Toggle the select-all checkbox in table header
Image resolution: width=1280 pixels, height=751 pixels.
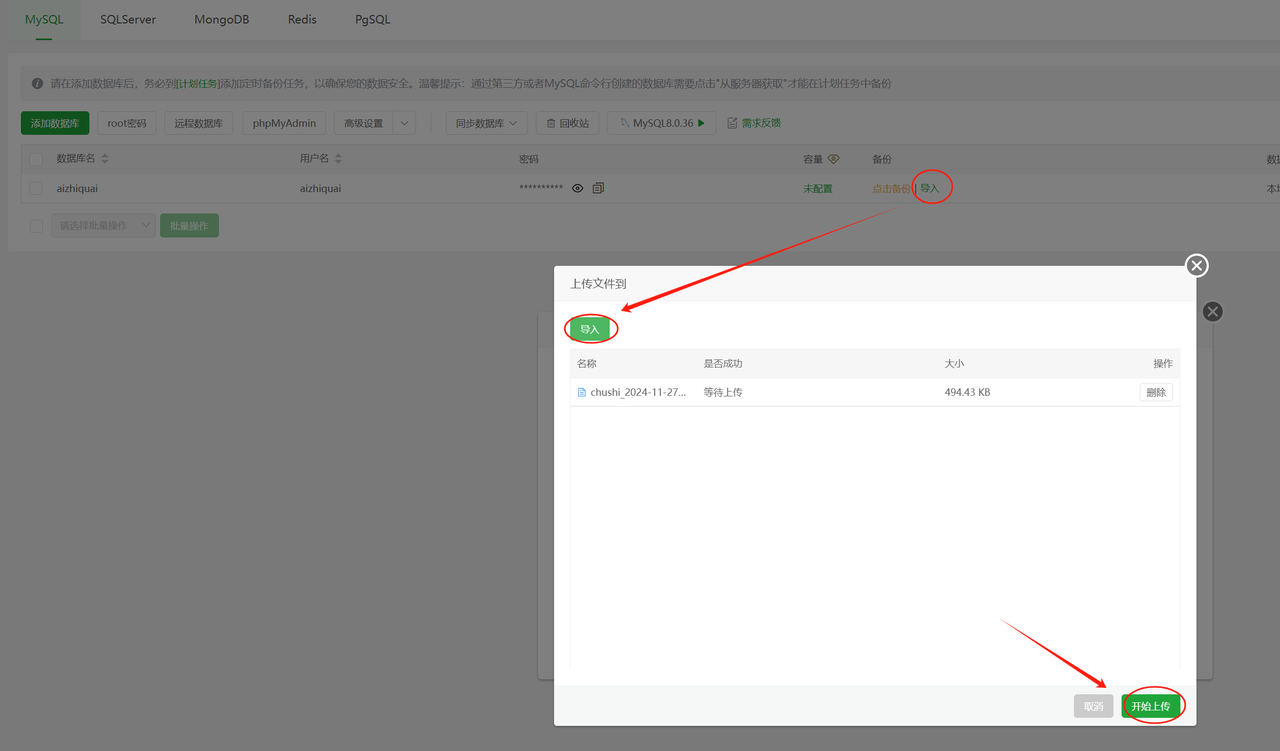click(37, 159)
